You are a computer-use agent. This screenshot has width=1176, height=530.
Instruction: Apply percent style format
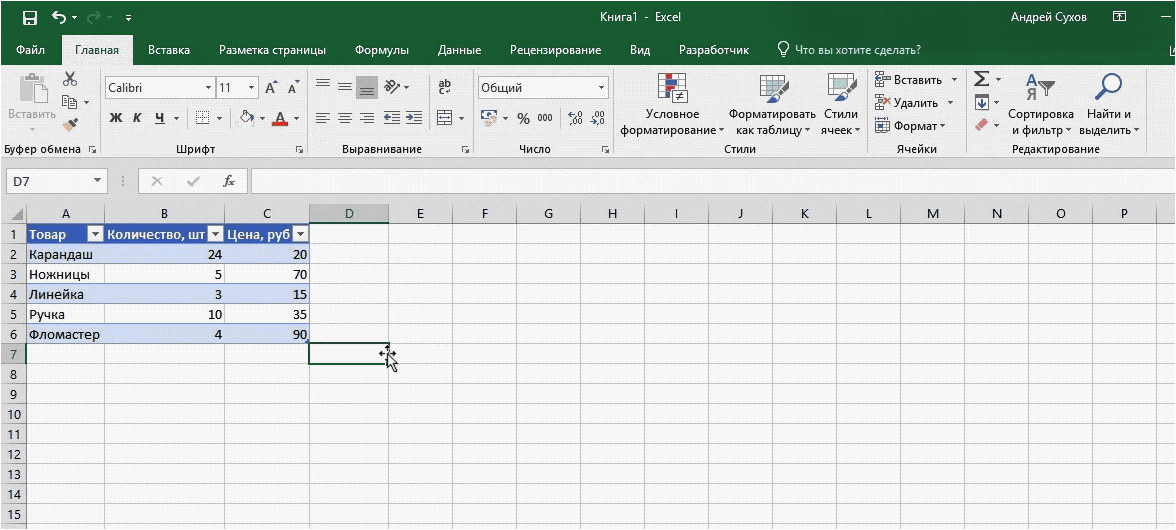(524, 118)
